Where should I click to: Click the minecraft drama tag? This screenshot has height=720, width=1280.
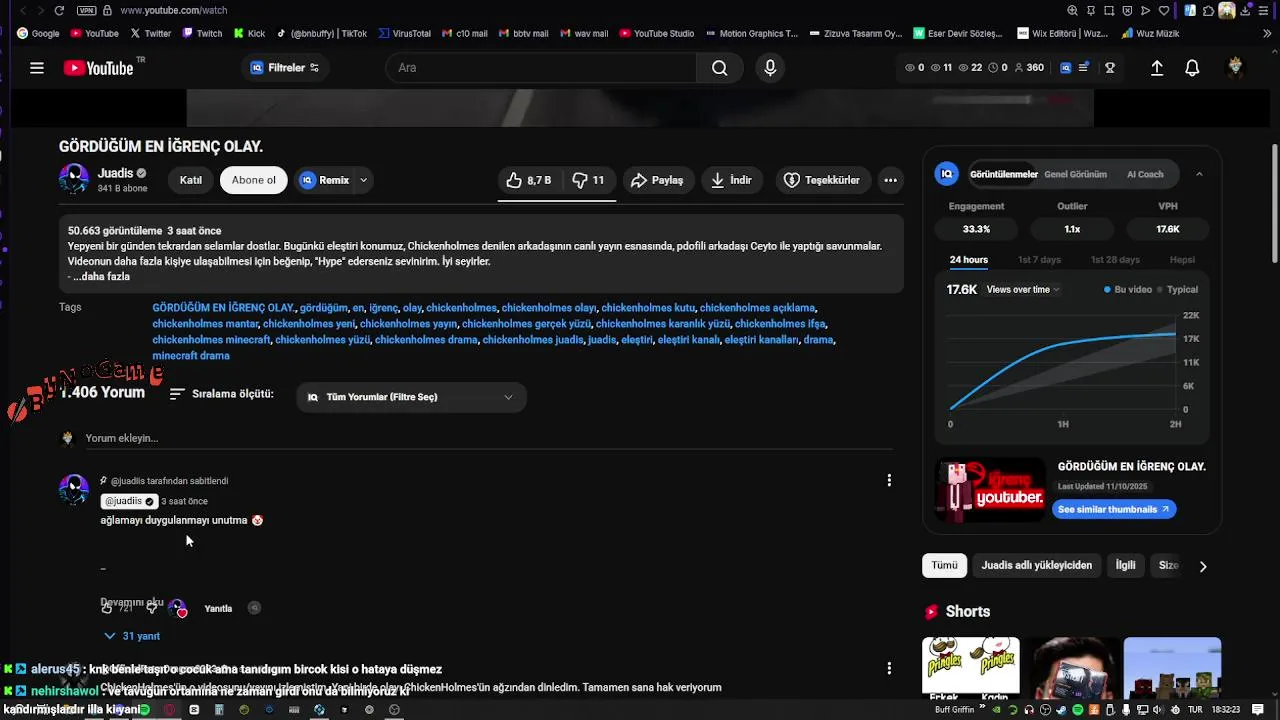point(191,356)
